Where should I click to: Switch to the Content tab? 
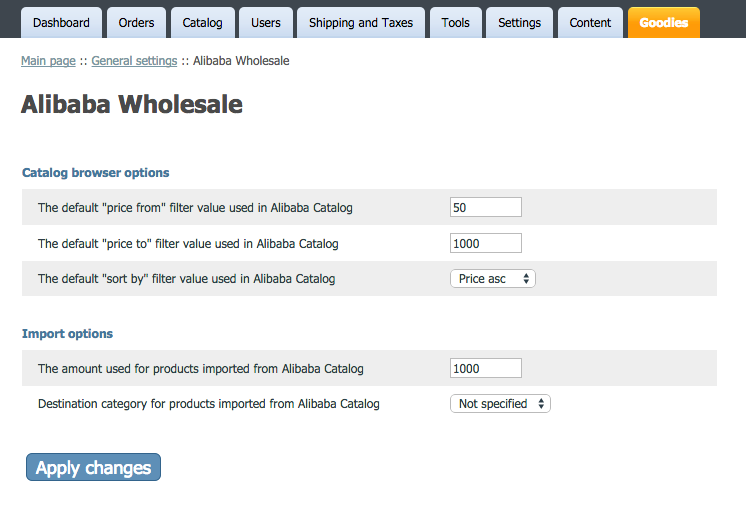pos(590,22)
